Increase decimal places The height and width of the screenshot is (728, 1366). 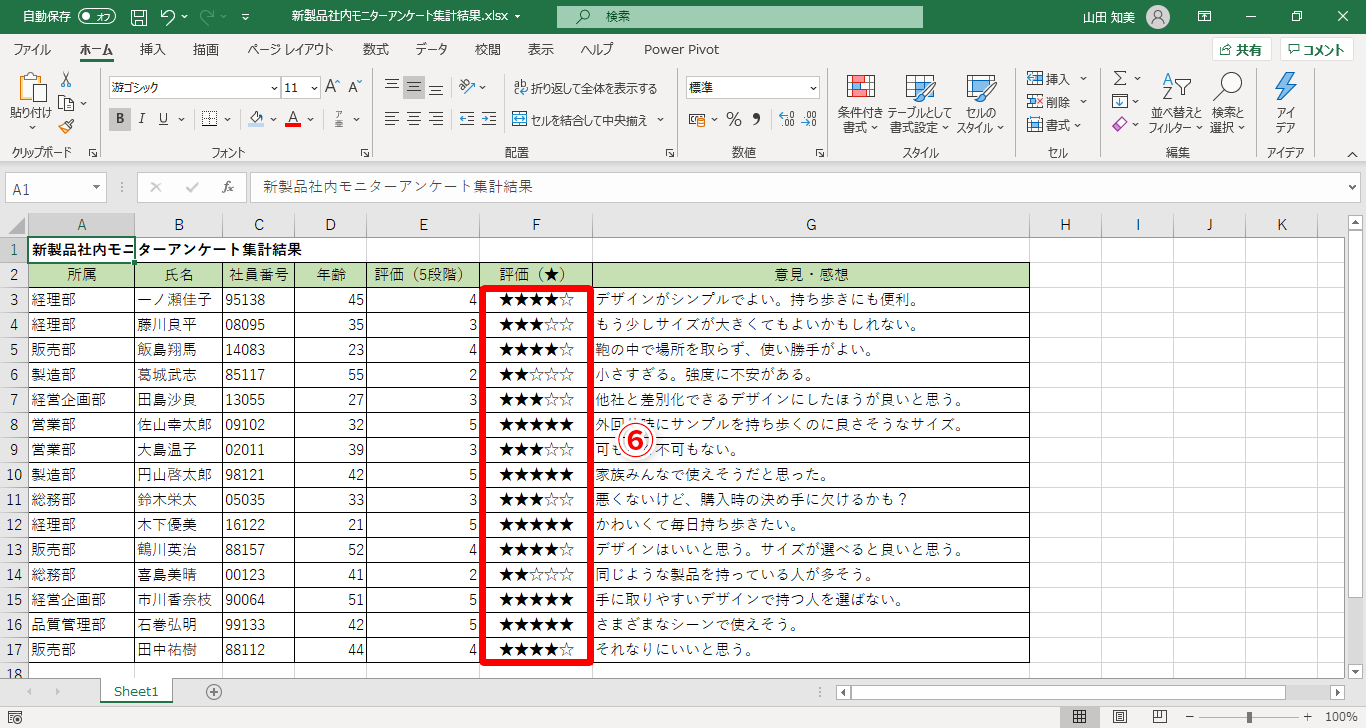pos(786,120)
